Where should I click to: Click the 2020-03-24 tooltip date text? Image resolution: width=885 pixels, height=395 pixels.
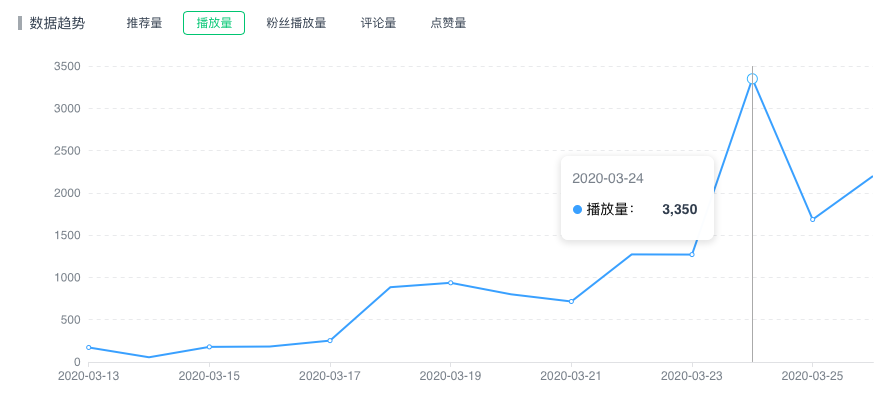click(608, 179)
